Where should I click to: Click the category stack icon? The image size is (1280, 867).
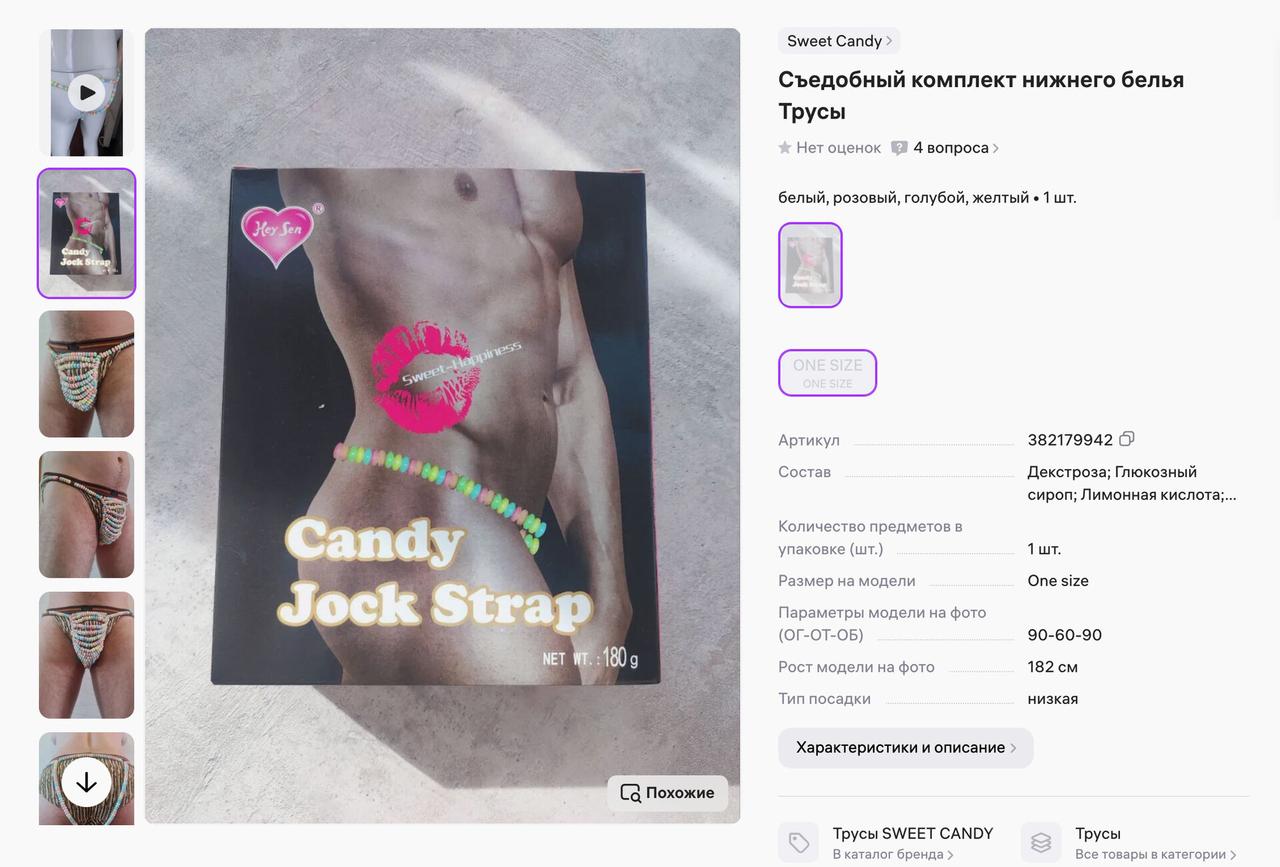point(1041,843)
